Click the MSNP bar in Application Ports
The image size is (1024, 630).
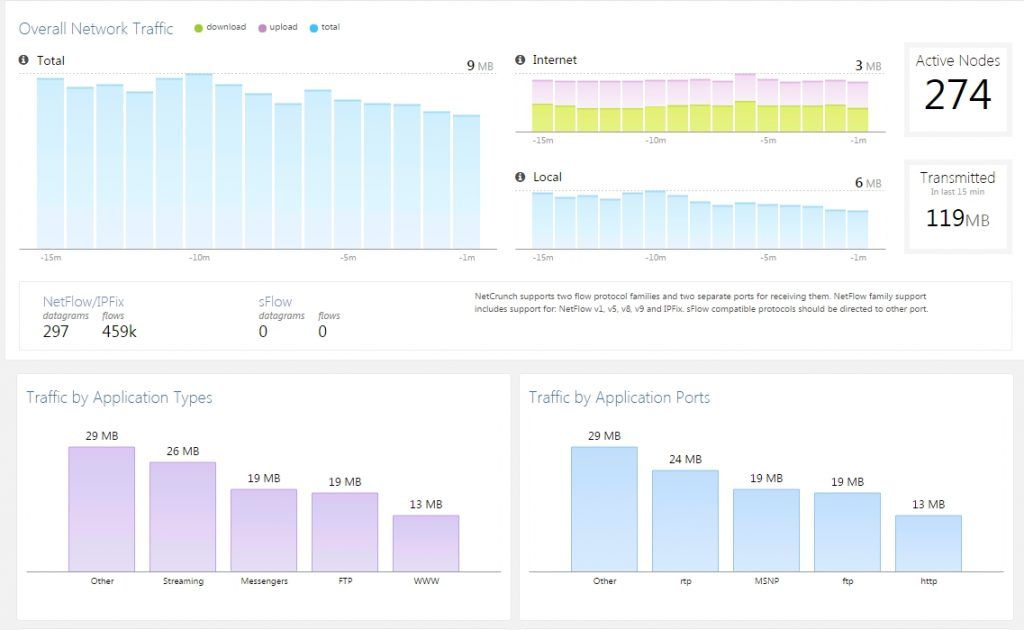pos(766,530)
